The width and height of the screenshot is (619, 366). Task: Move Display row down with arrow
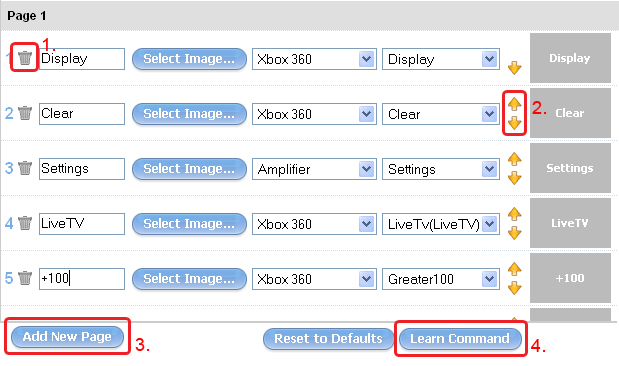(514, 68)
